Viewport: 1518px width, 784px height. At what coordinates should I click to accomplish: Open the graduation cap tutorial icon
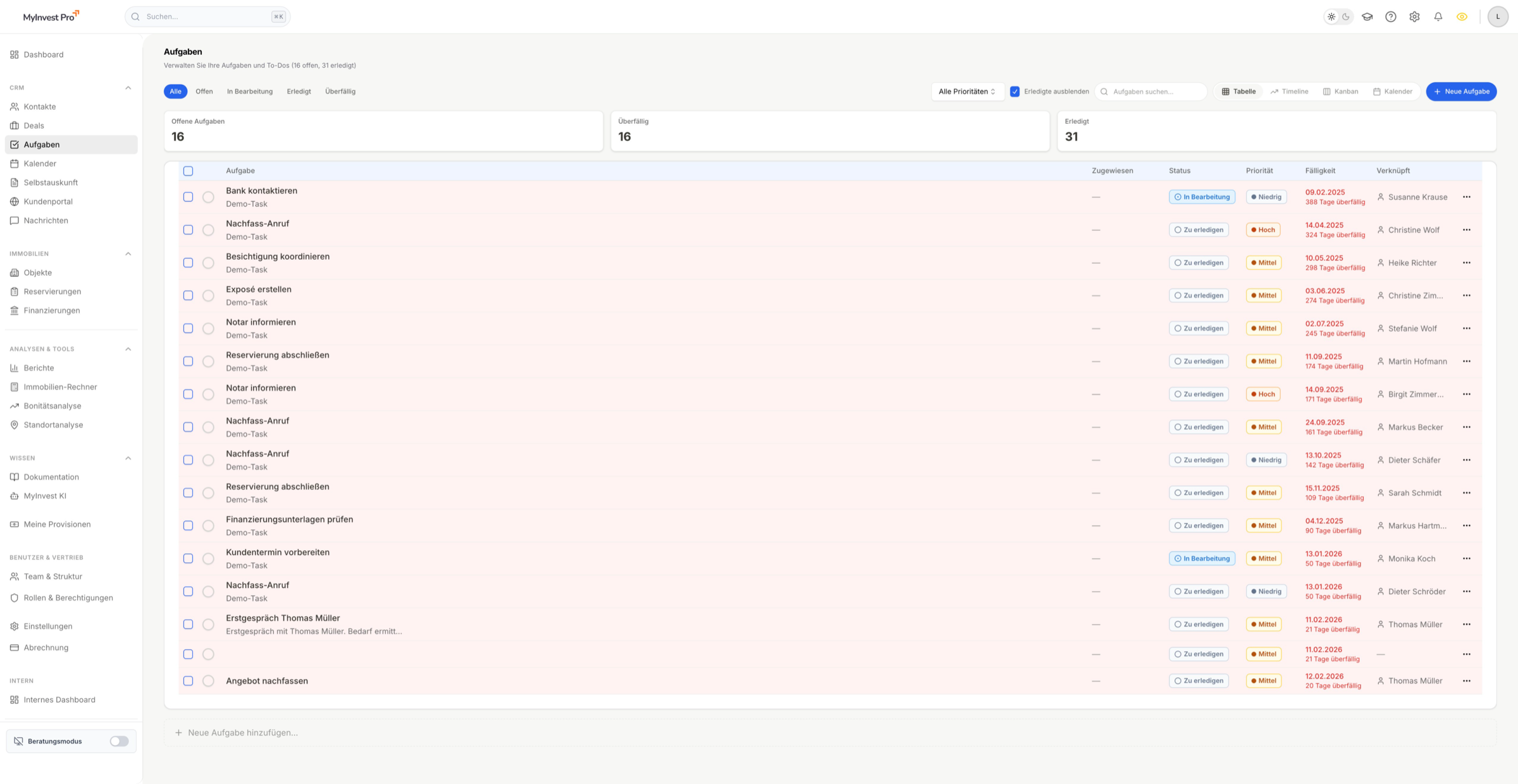click(1367, 17)
